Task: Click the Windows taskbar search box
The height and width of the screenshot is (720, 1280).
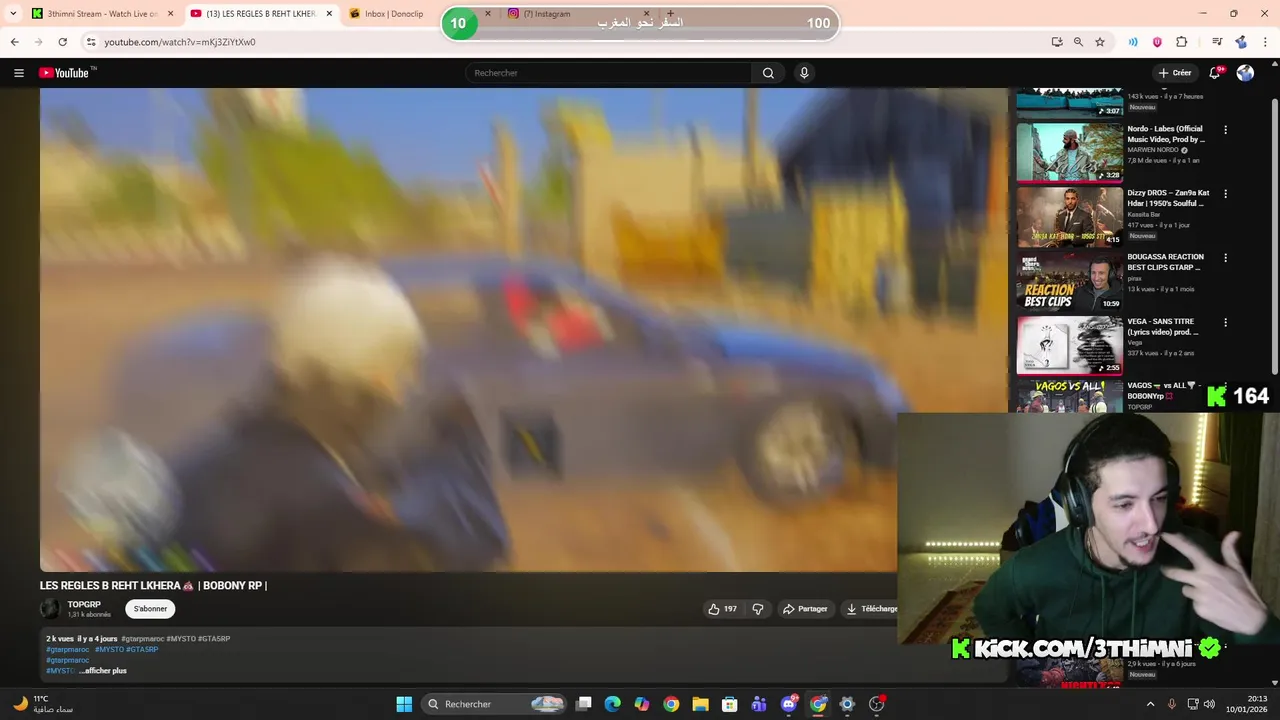Action: 495,704
